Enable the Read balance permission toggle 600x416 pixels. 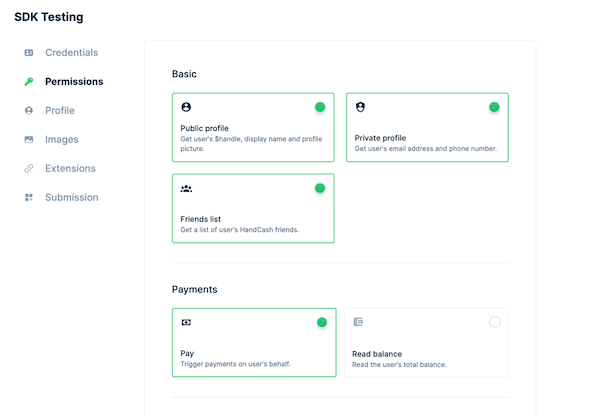click(x=494, y=322)
